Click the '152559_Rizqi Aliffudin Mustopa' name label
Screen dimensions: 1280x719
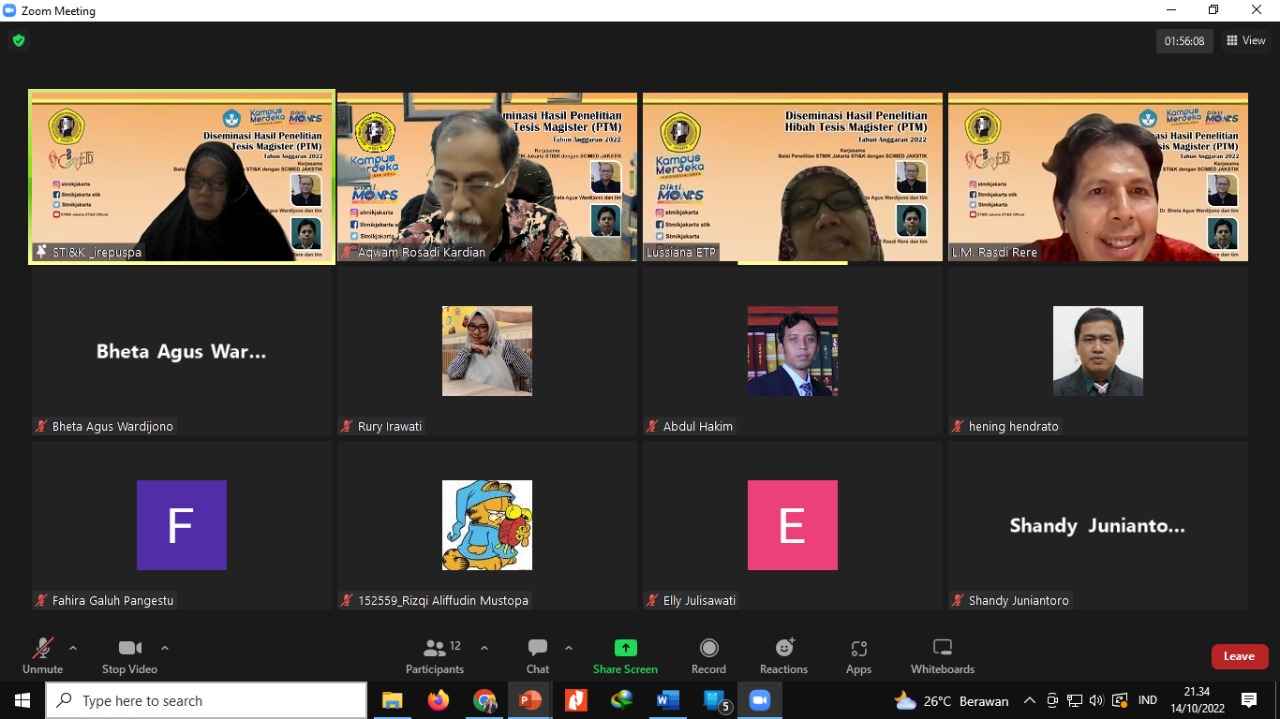(443, 600)
